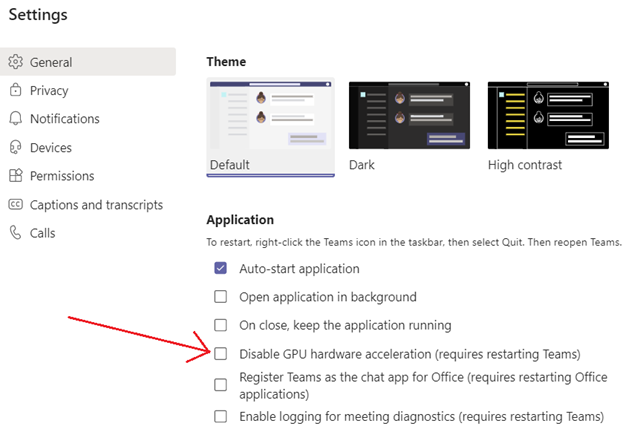Select the Default theme thumbnail
The image size is (623, 426).
click(x=270, y=115)
